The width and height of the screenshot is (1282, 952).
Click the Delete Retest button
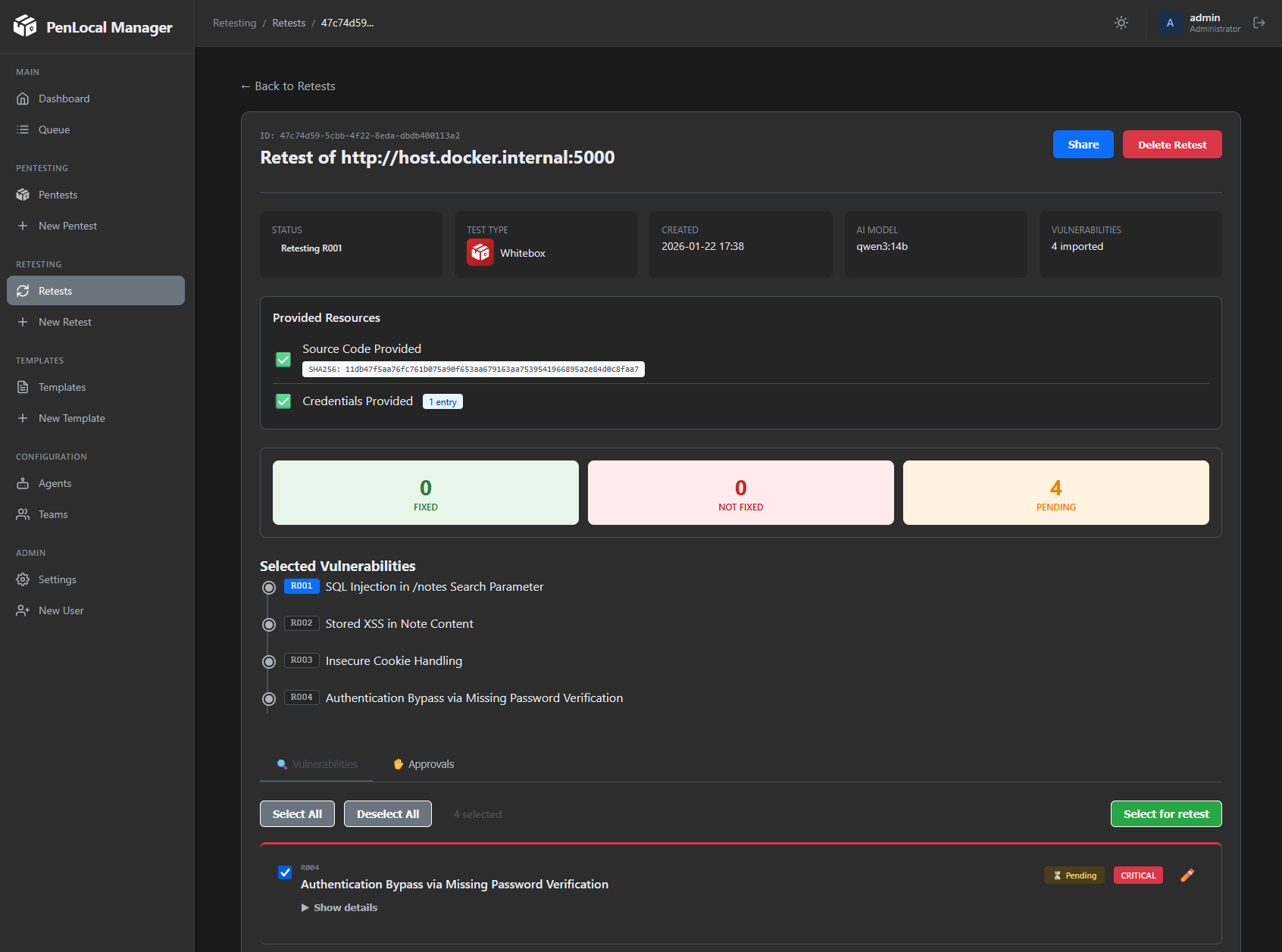[1171, 145]
